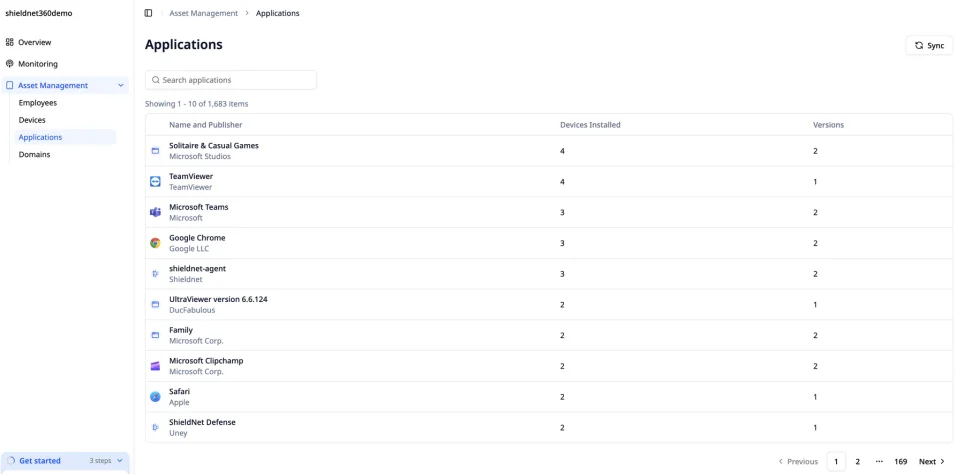964x474 pixels.
Task: Go to Domains in sidebar
Action: pyautogui.click(x=34, y=154)
